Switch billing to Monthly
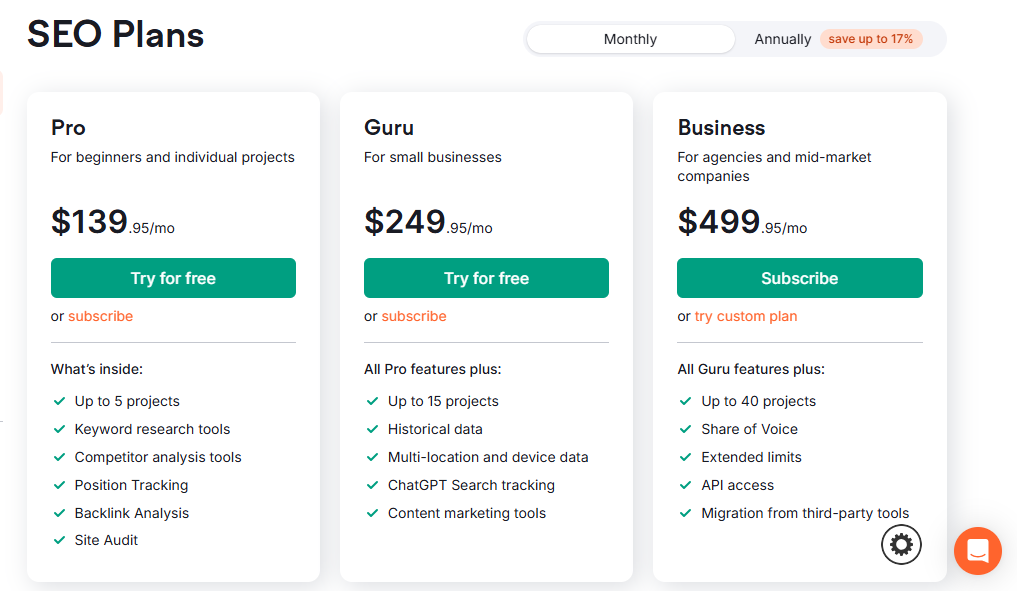Viewport: 1017px width, 591px height. pyautogui.click(x=630, y=39)
